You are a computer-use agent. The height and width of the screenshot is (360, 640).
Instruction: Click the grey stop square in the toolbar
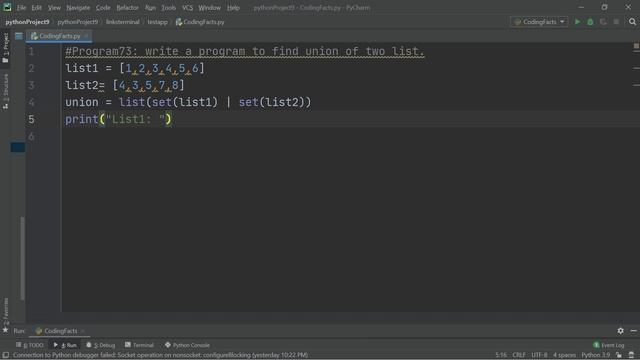pyautogui.click(x=616, y=22)
